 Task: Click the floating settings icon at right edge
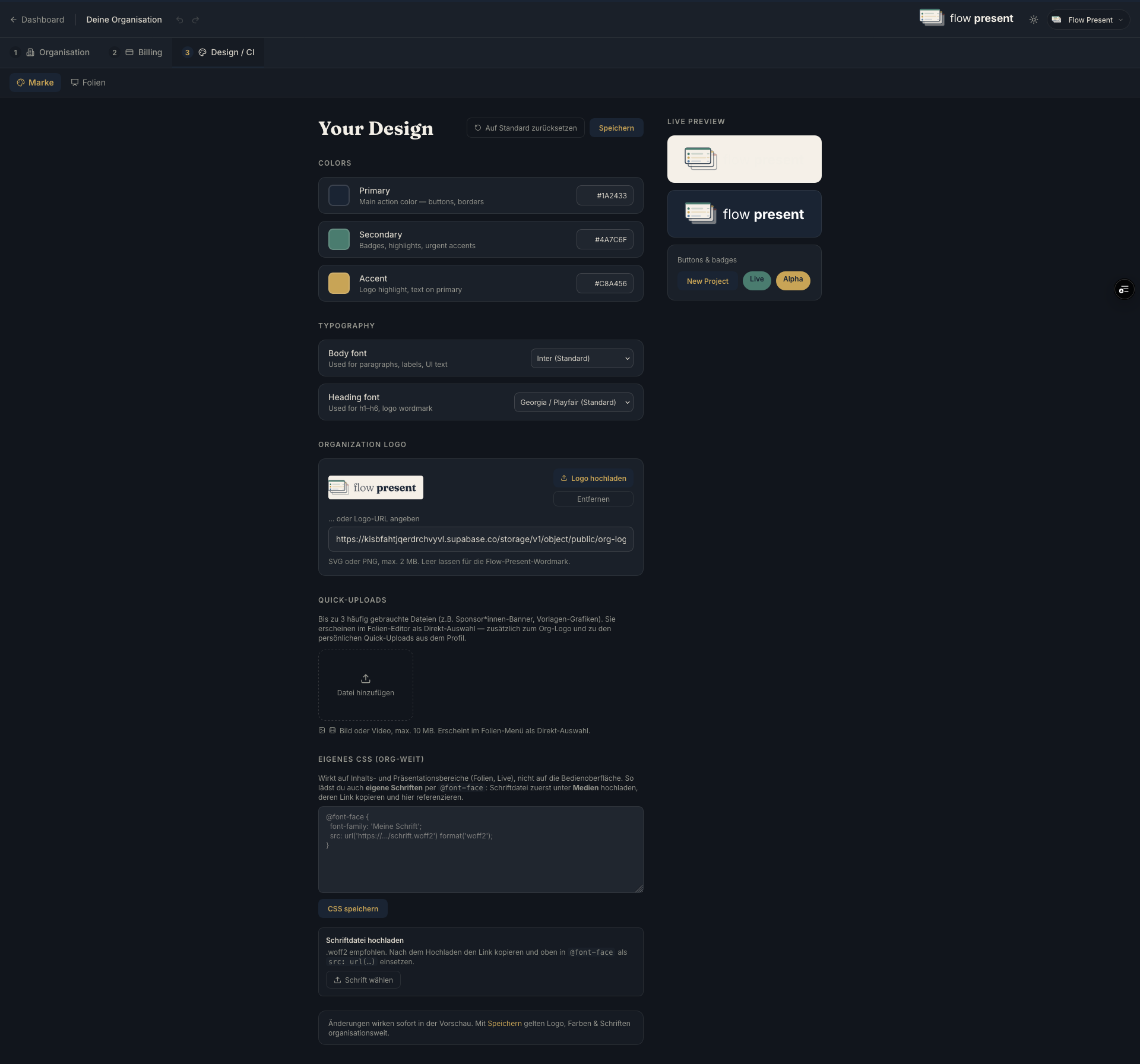1124,289
